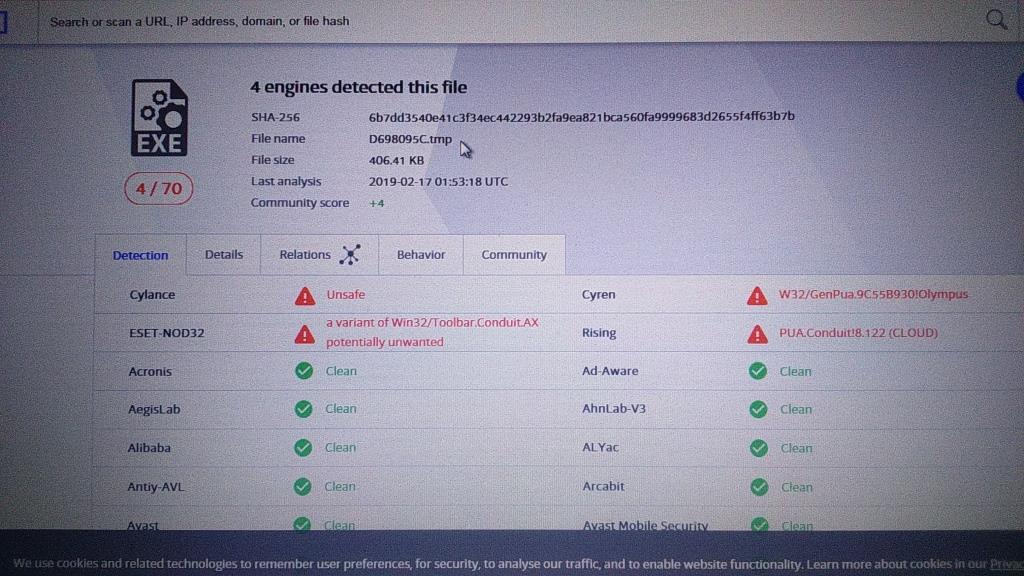
Task: Click Arcabit green check icon
Action: point(759,487)
